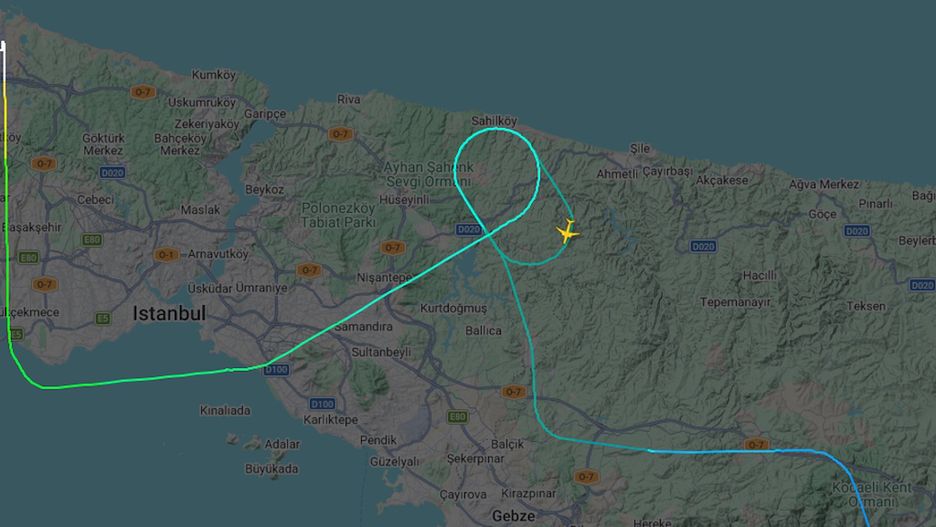Click the yellow airplane icon
936x527 pixels.
(x=566, y=232)
